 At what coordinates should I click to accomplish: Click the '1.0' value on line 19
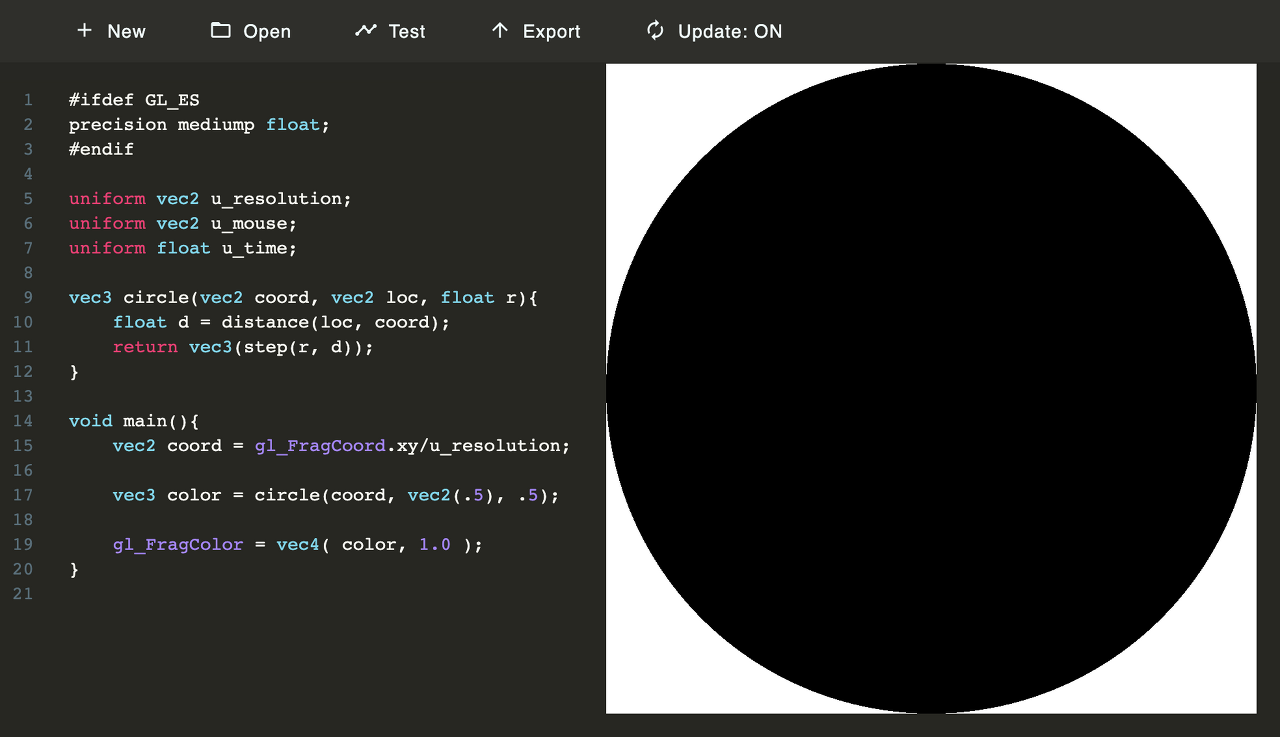pyautogui.click(x=435, y=545)
